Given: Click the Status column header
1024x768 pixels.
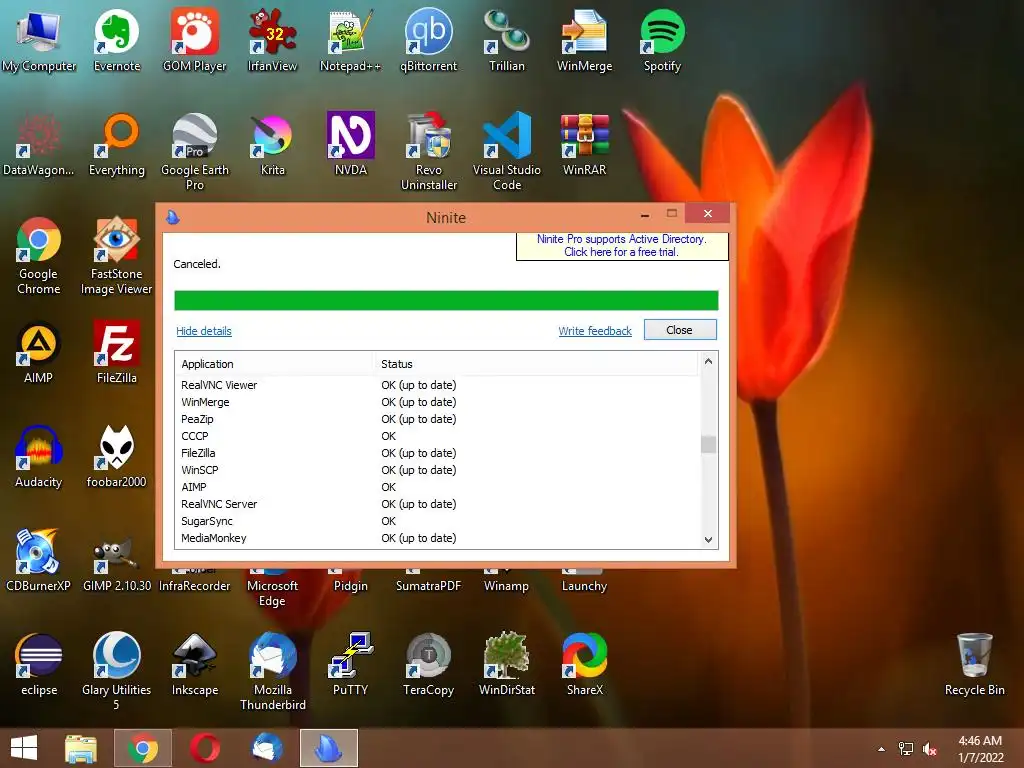Looking at the screenshot, I should point(536,364).
